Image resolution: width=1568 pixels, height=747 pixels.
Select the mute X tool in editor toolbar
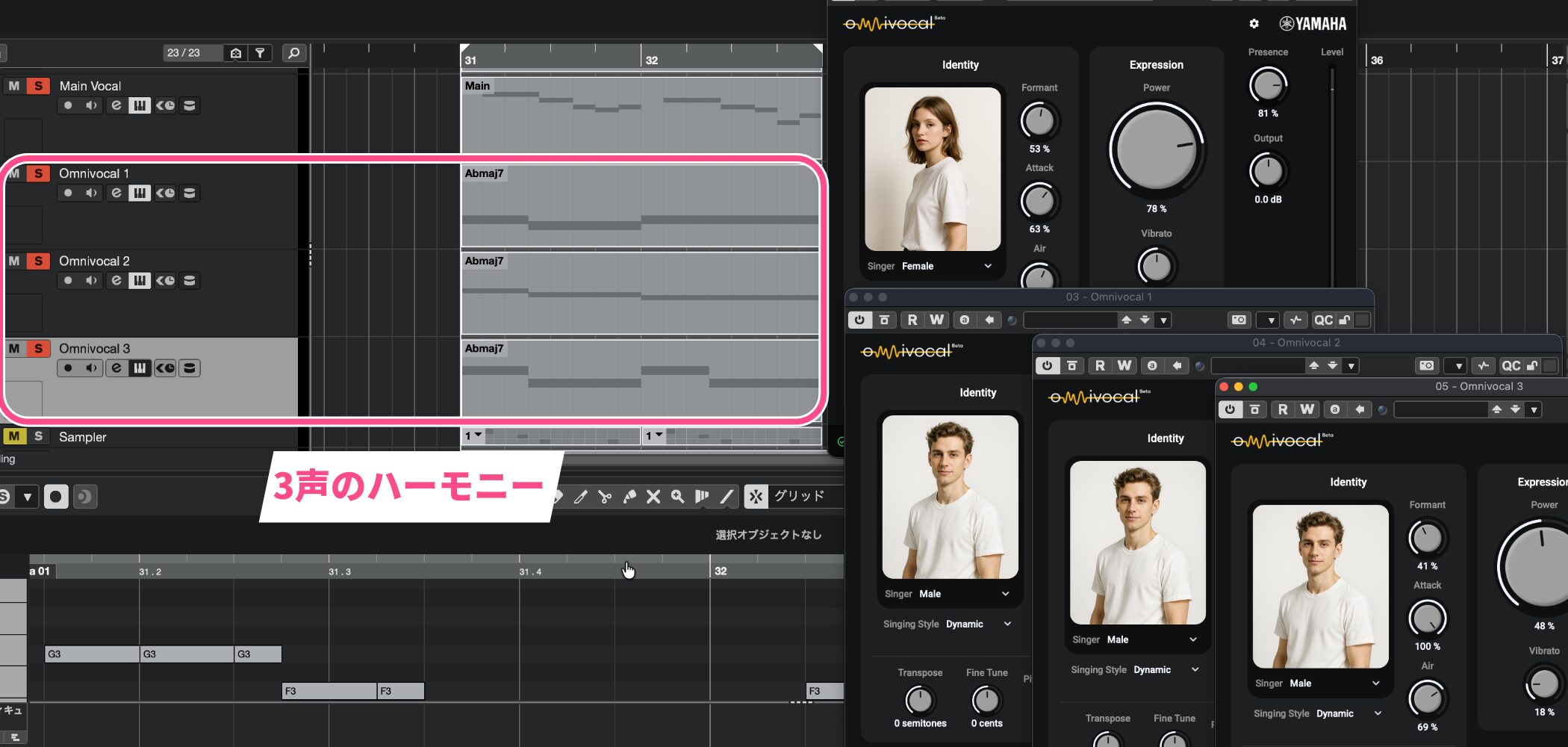point(653,497)
